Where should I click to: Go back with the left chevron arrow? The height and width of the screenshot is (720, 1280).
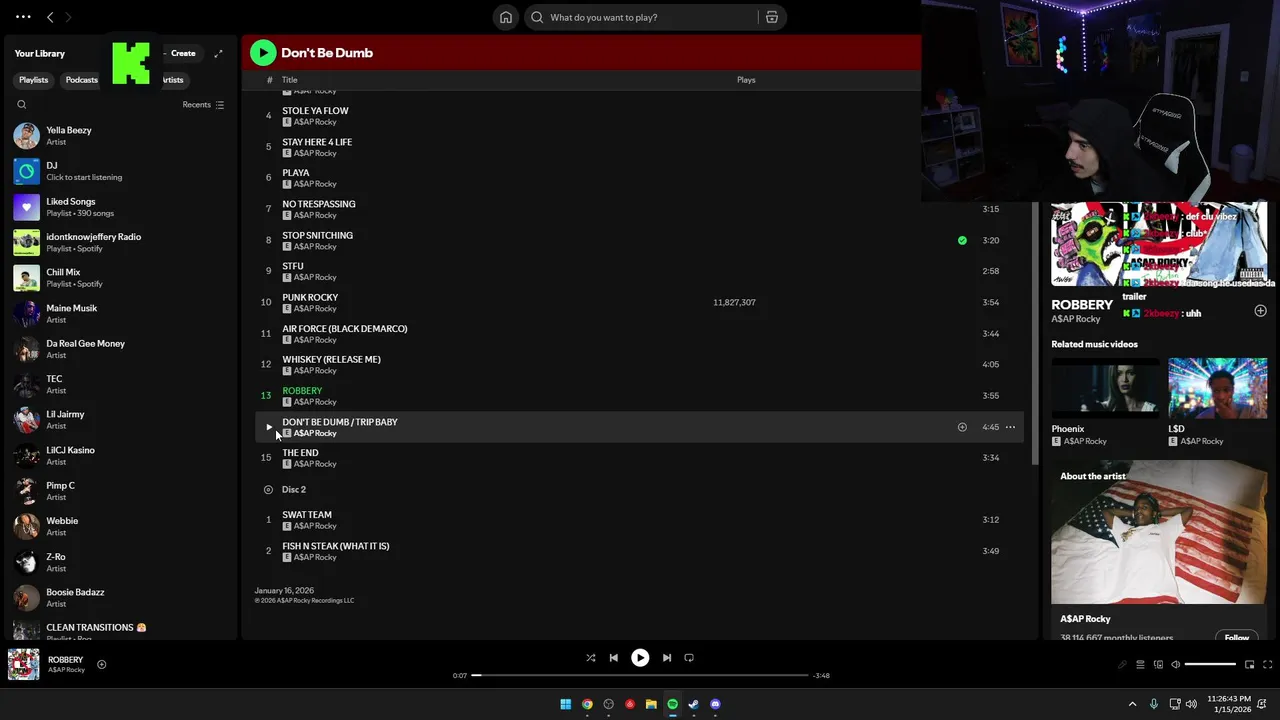(50, 17)
